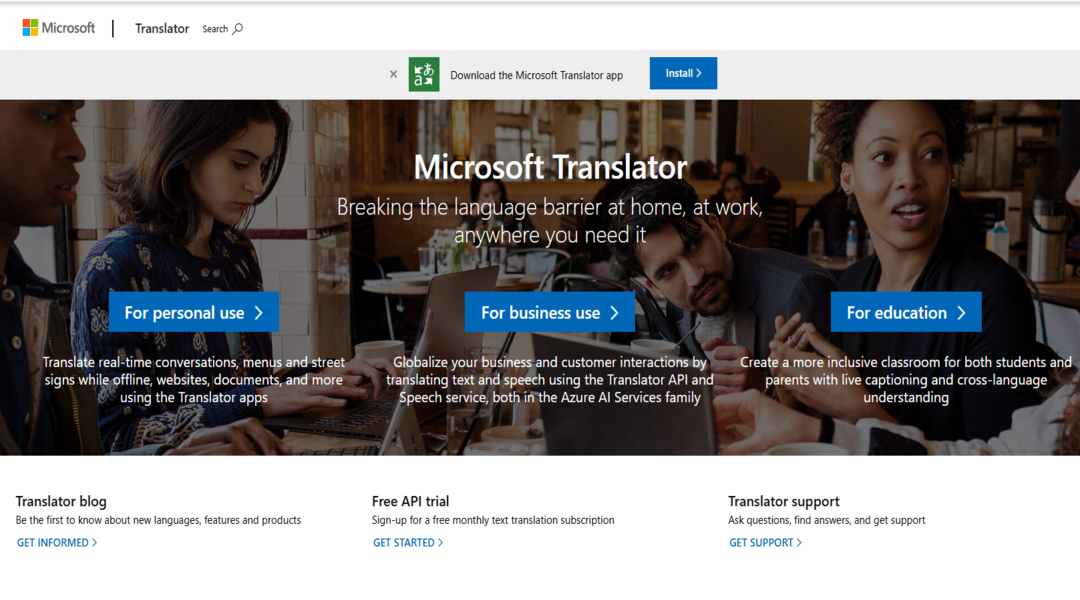Open the For personal use page
The height and width of the screenshot is (600, 1080).
(194, 312)
